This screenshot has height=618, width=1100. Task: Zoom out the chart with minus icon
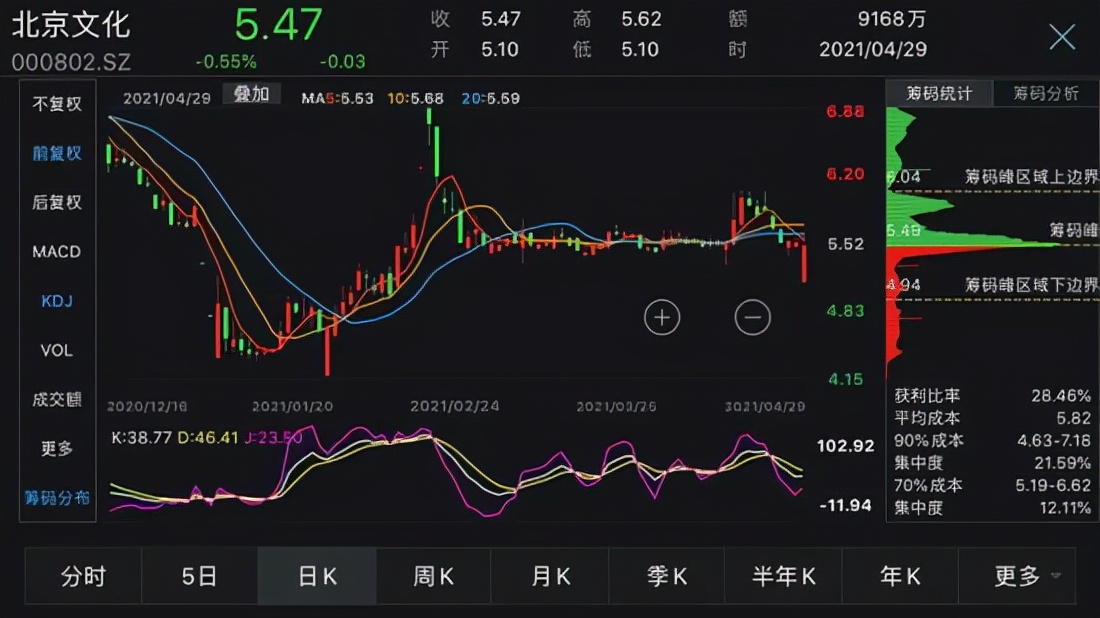[752, 318]
